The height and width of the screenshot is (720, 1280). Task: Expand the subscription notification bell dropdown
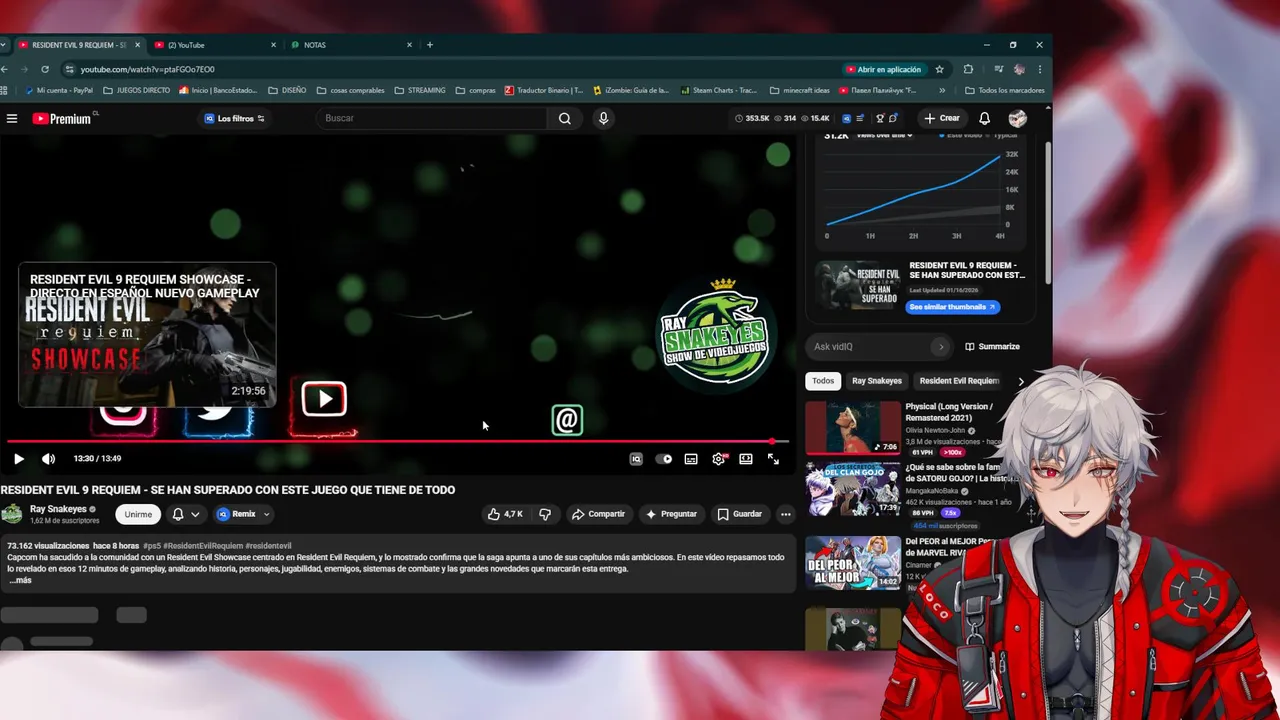coord(186,514)
